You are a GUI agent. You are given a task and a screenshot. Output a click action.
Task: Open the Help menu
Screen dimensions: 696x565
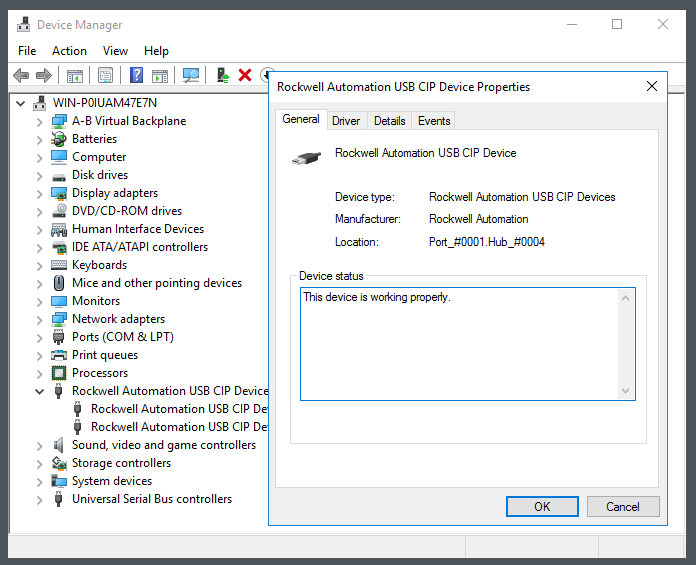point(156,51)
